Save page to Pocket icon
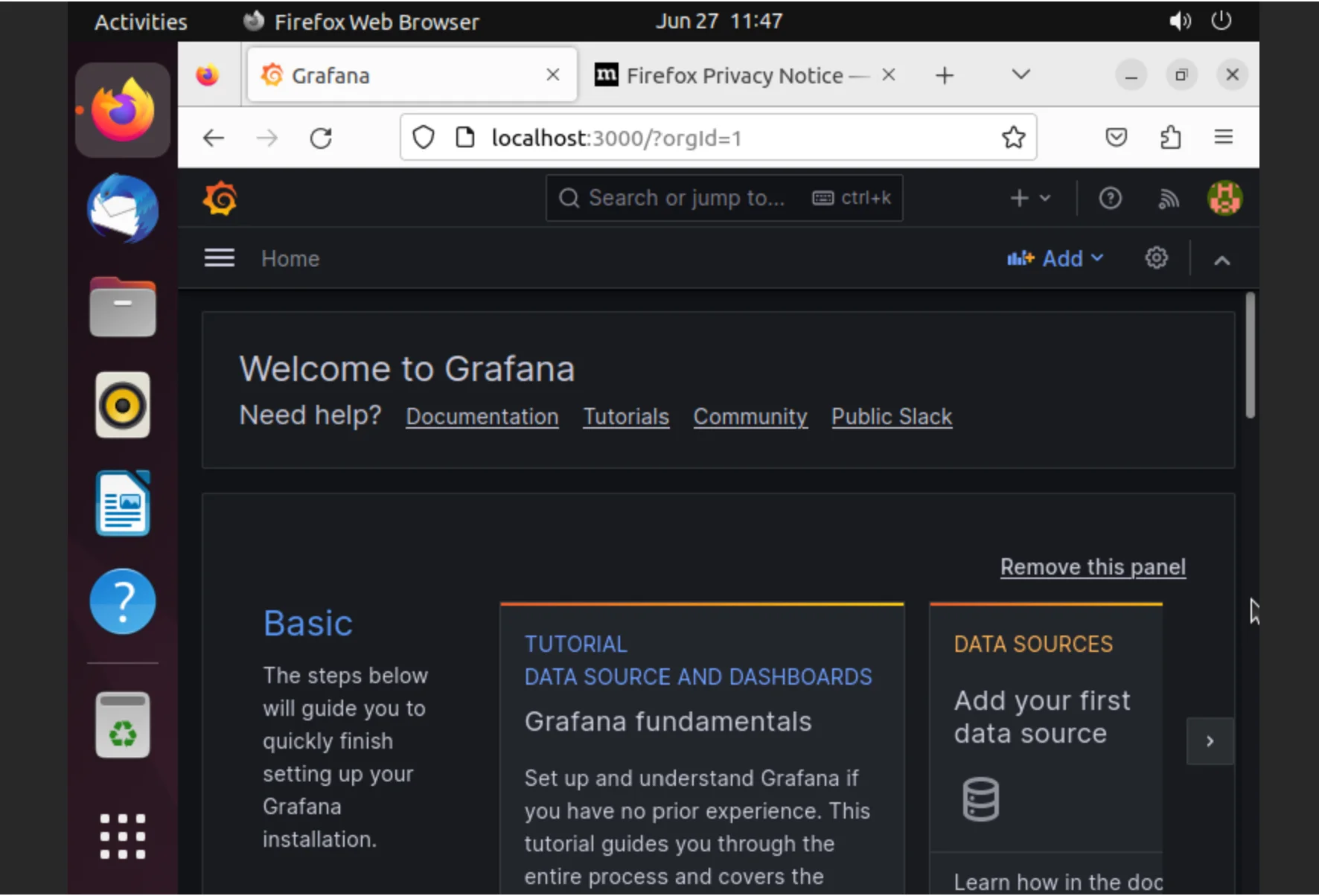The width and height of the screenshot is (1319, 896). (x=1116, y=137)
